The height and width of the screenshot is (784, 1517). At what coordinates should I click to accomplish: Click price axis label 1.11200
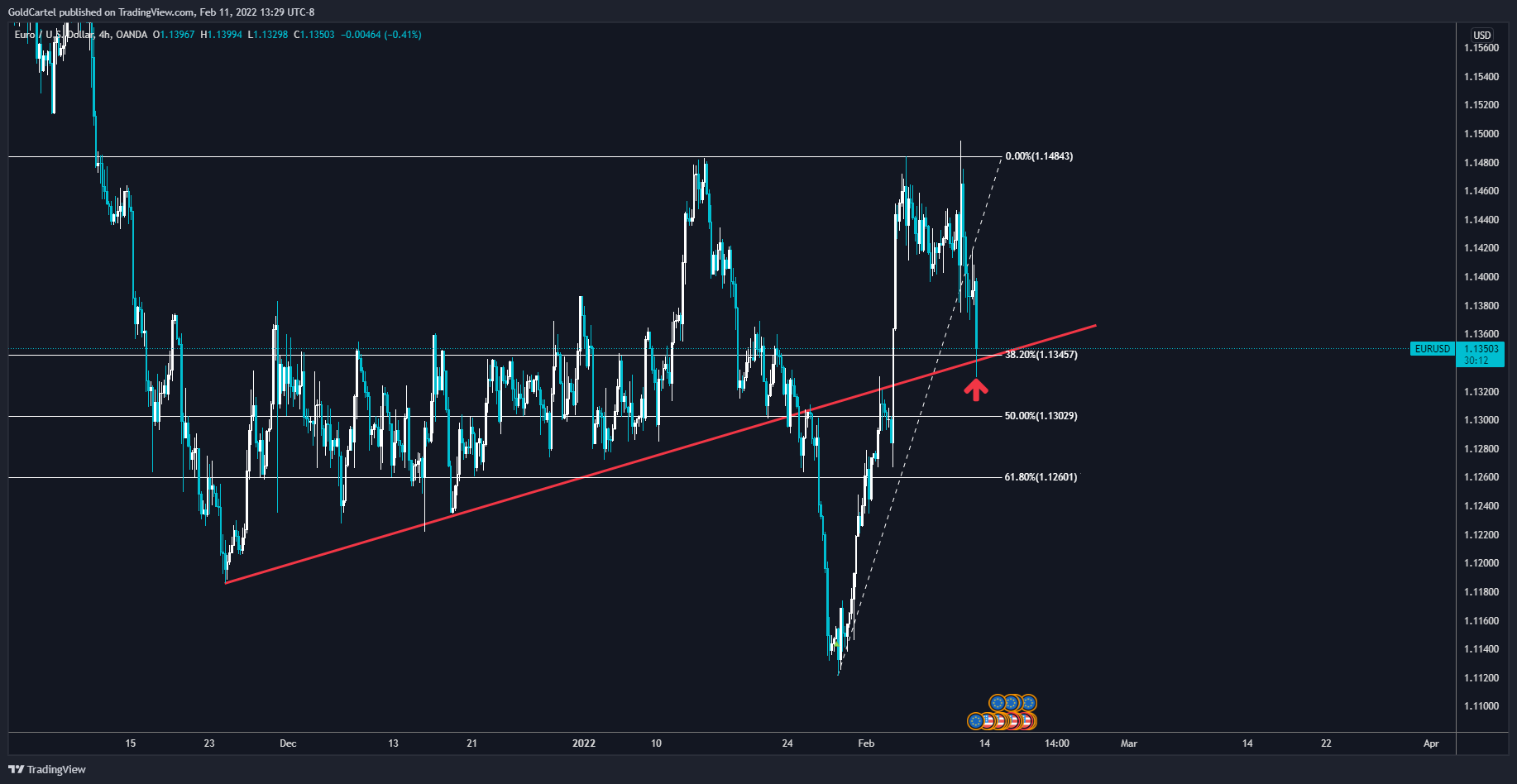coord(1481,678)
